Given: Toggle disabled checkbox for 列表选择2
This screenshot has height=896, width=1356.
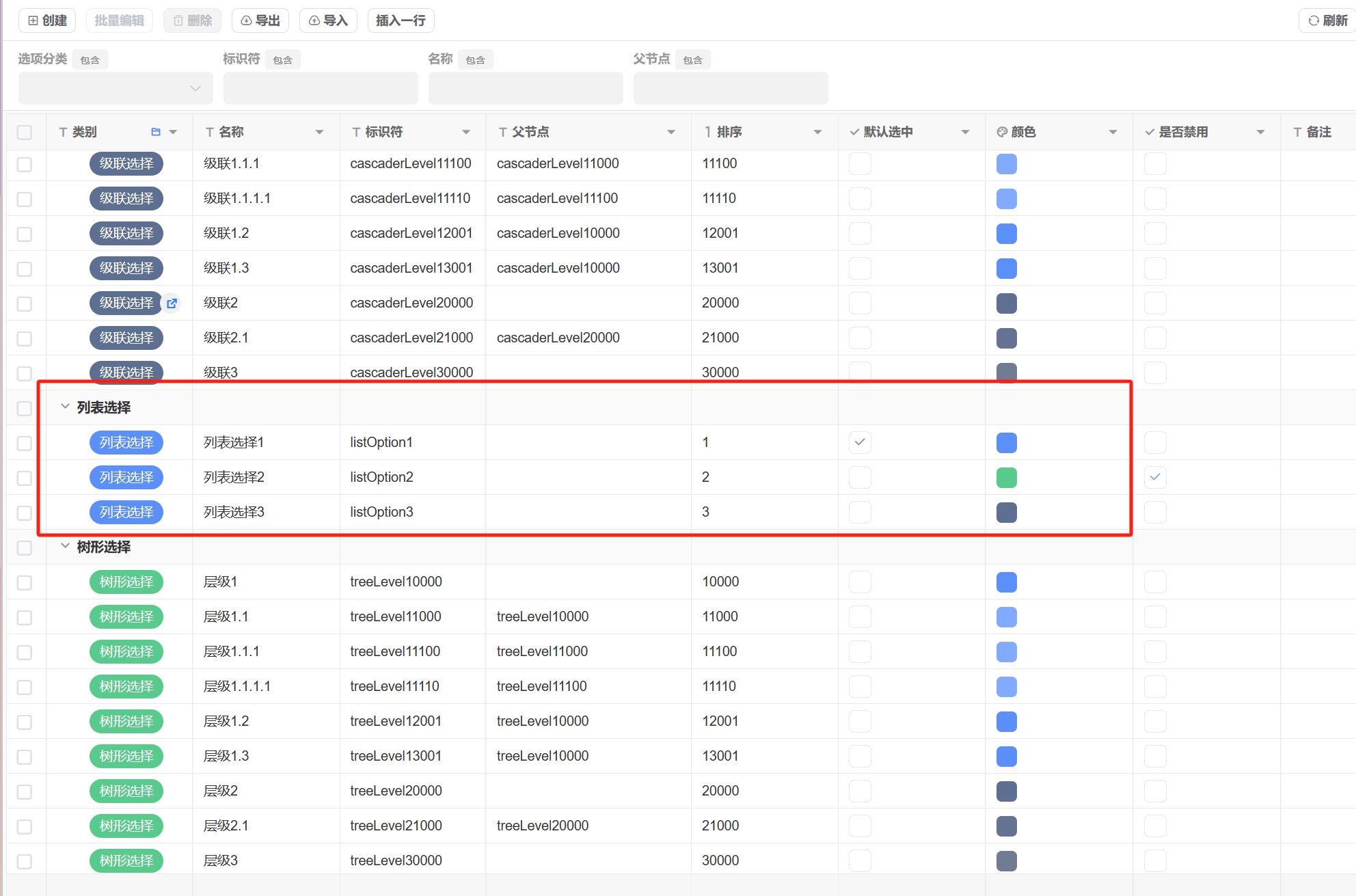Looking at the screenshot, I should [1155, 477].
